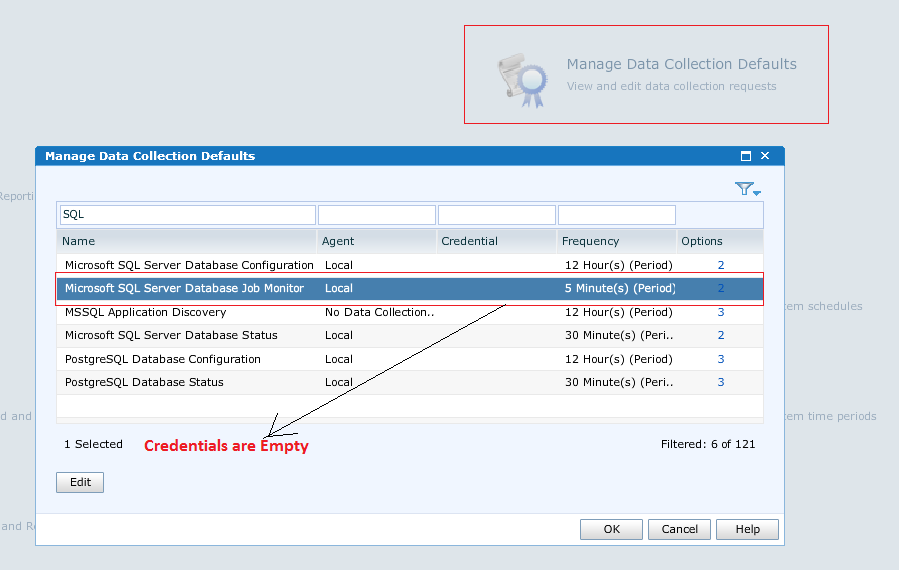Select the PostgreSQL Database Status row

point(410,382)
